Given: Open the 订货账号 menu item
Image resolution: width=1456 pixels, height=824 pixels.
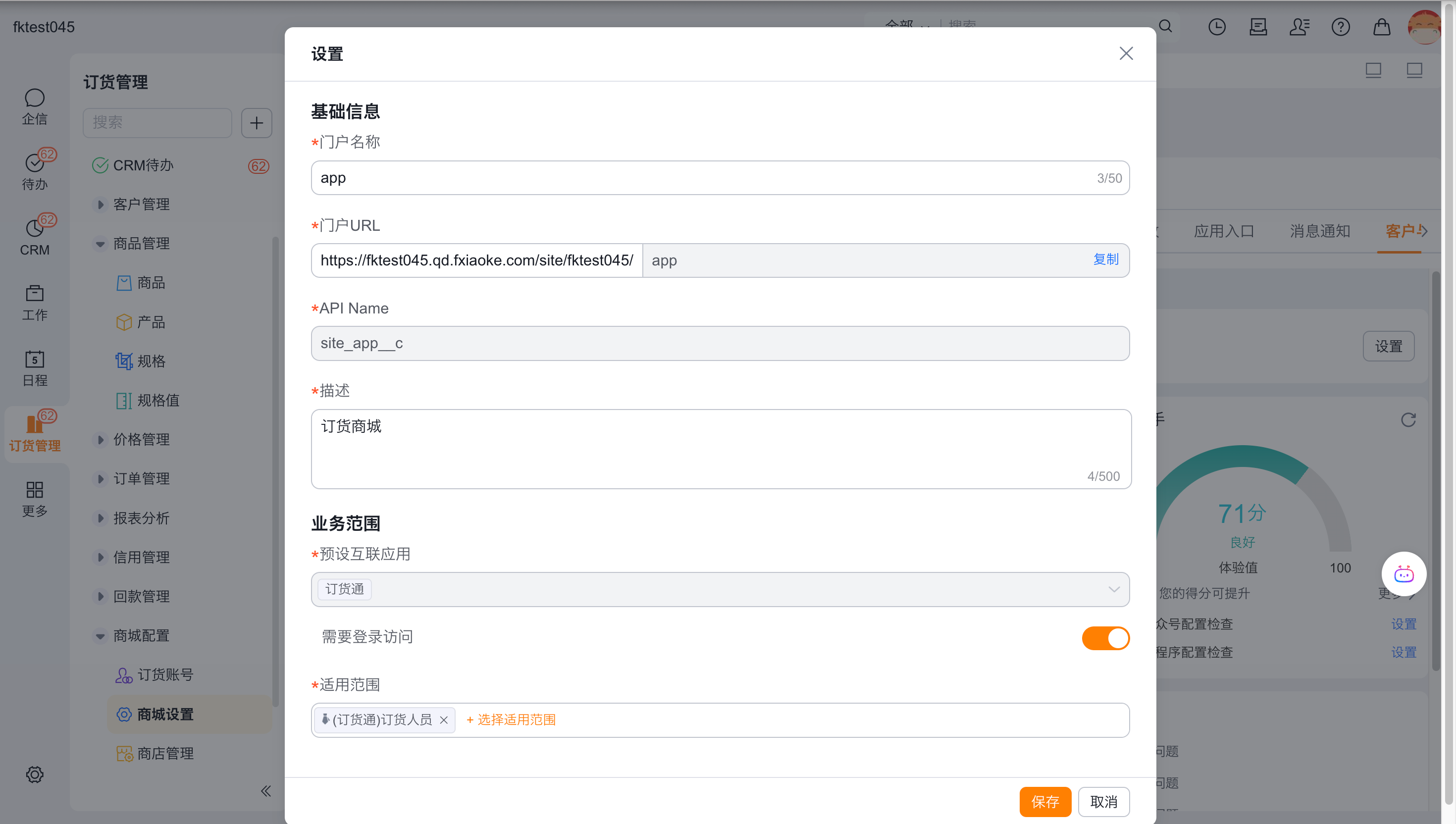Looking at the screenshot, I should tap(165, 674).
